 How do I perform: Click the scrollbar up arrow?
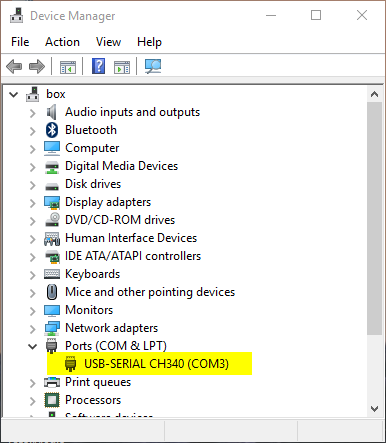coord(374,94)
